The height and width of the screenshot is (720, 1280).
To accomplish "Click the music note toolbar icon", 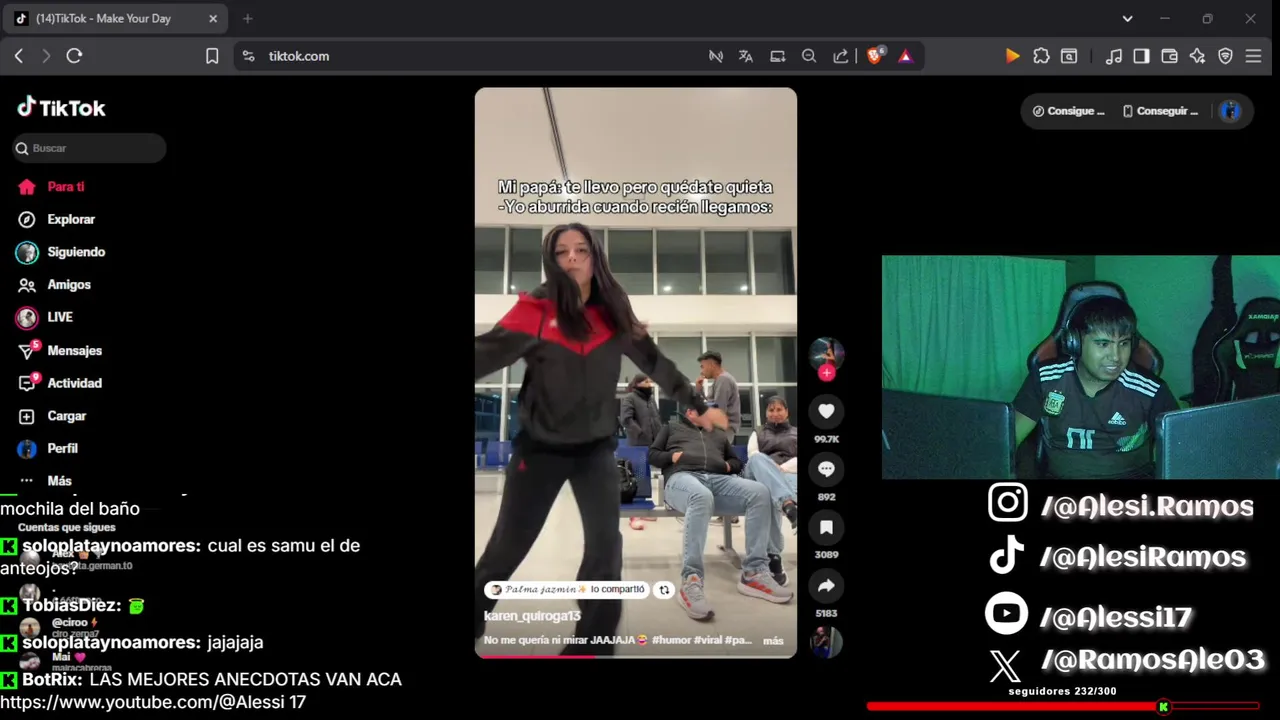I will [x=1113, y=56].
